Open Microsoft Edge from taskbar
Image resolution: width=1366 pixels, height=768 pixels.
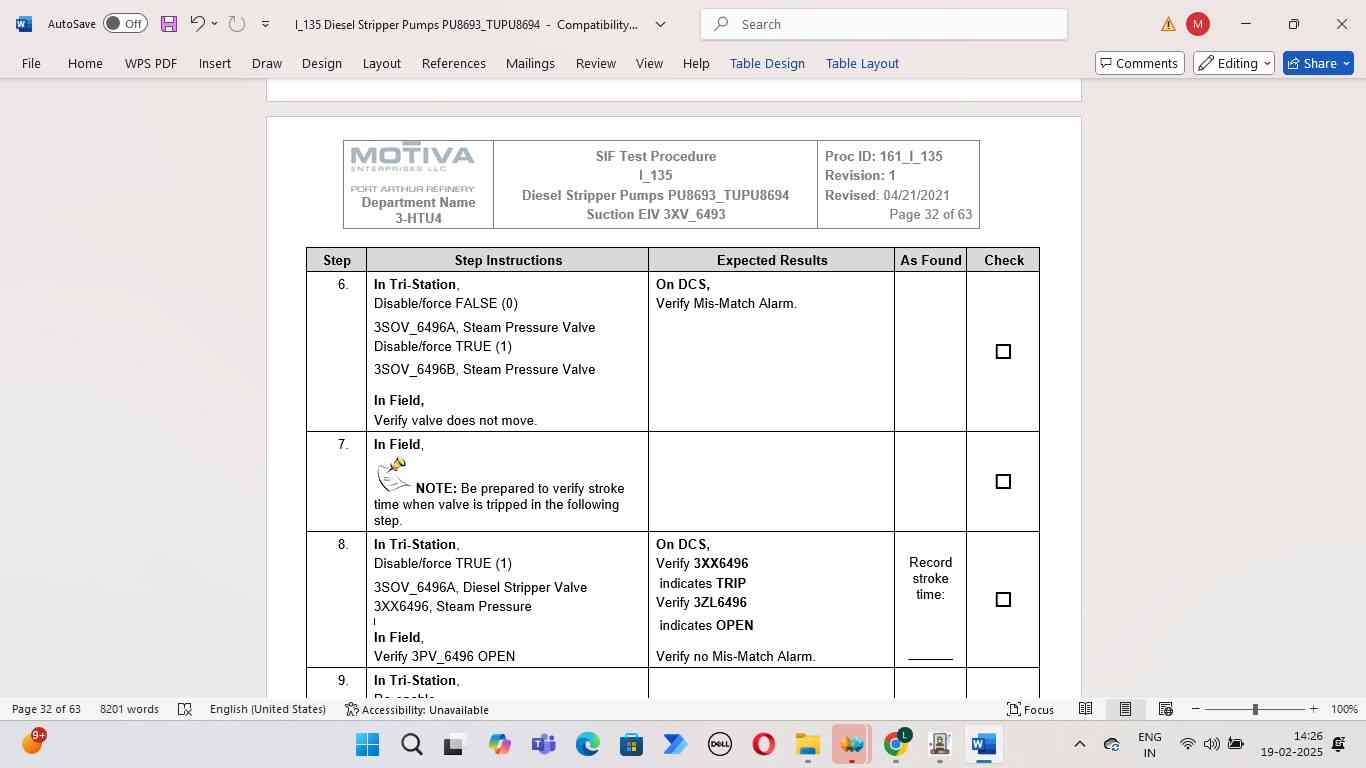pos(587,744)
